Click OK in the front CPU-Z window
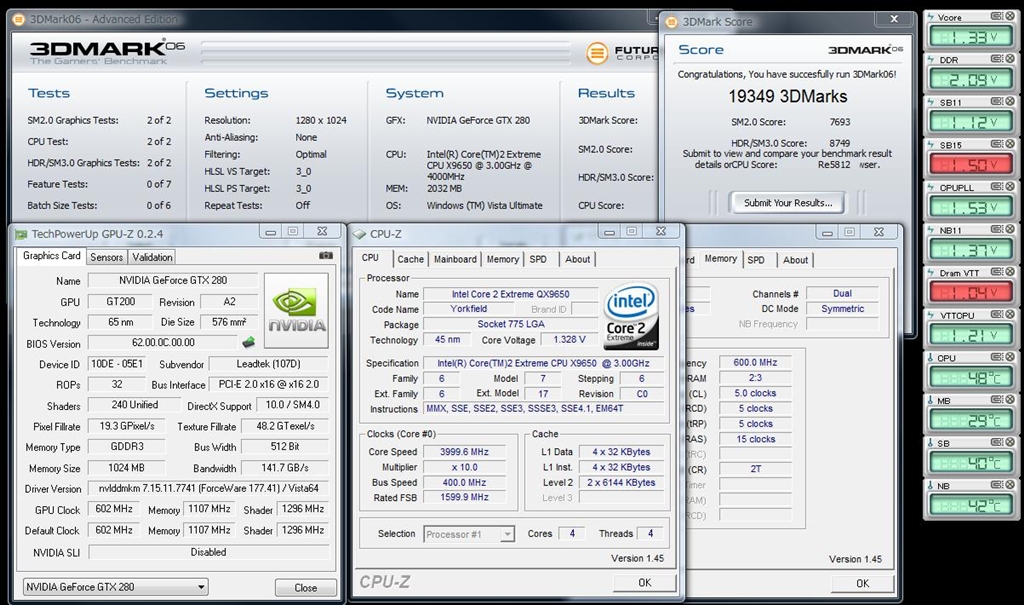1024x605 pixels. (x=645, y=583)
